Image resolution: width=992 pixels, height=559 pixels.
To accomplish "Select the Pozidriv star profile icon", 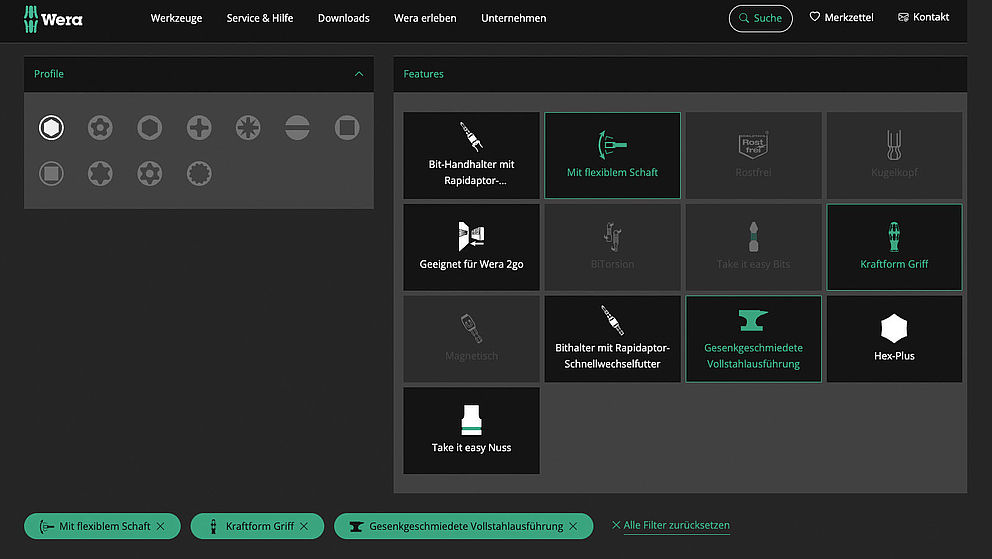I will pos(248,128).
